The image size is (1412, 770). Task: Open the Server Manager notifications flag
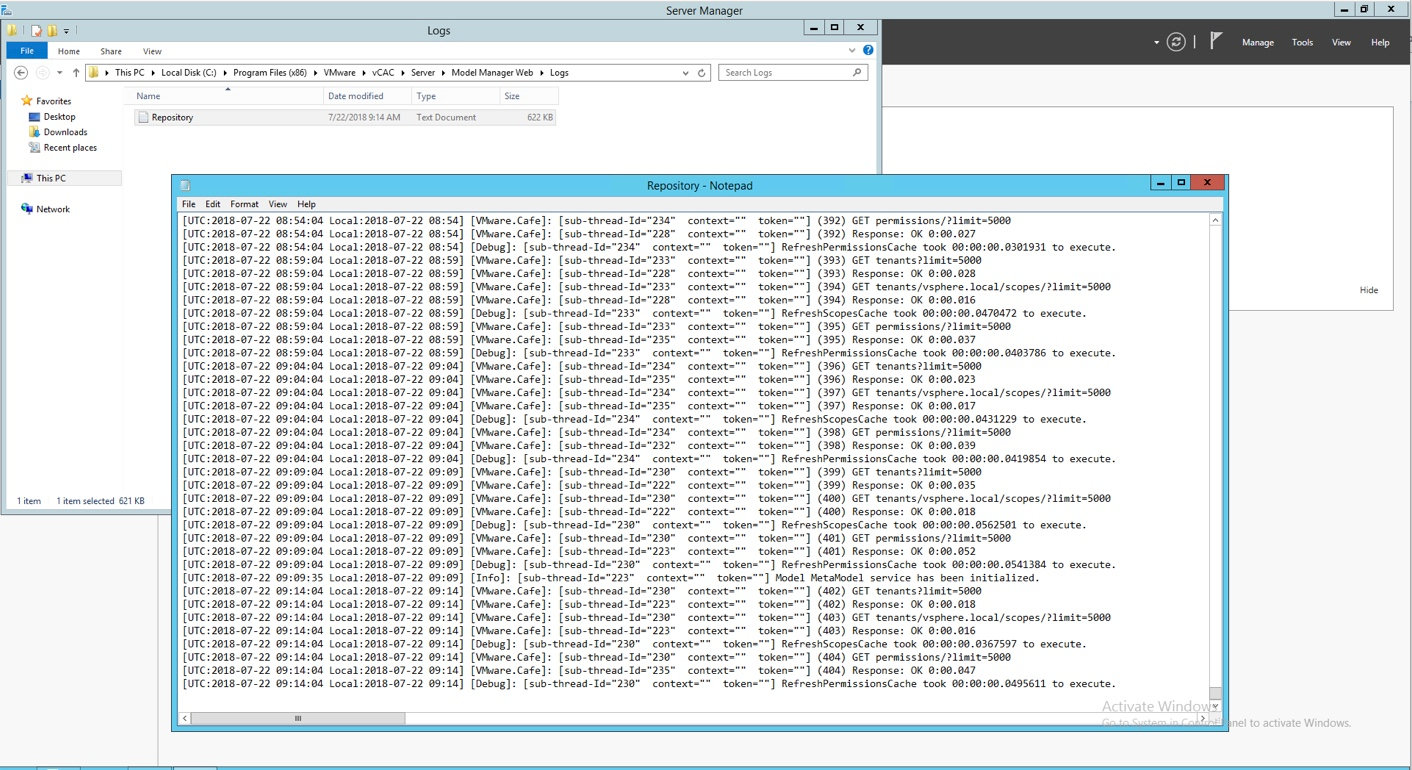point(1215,42)
